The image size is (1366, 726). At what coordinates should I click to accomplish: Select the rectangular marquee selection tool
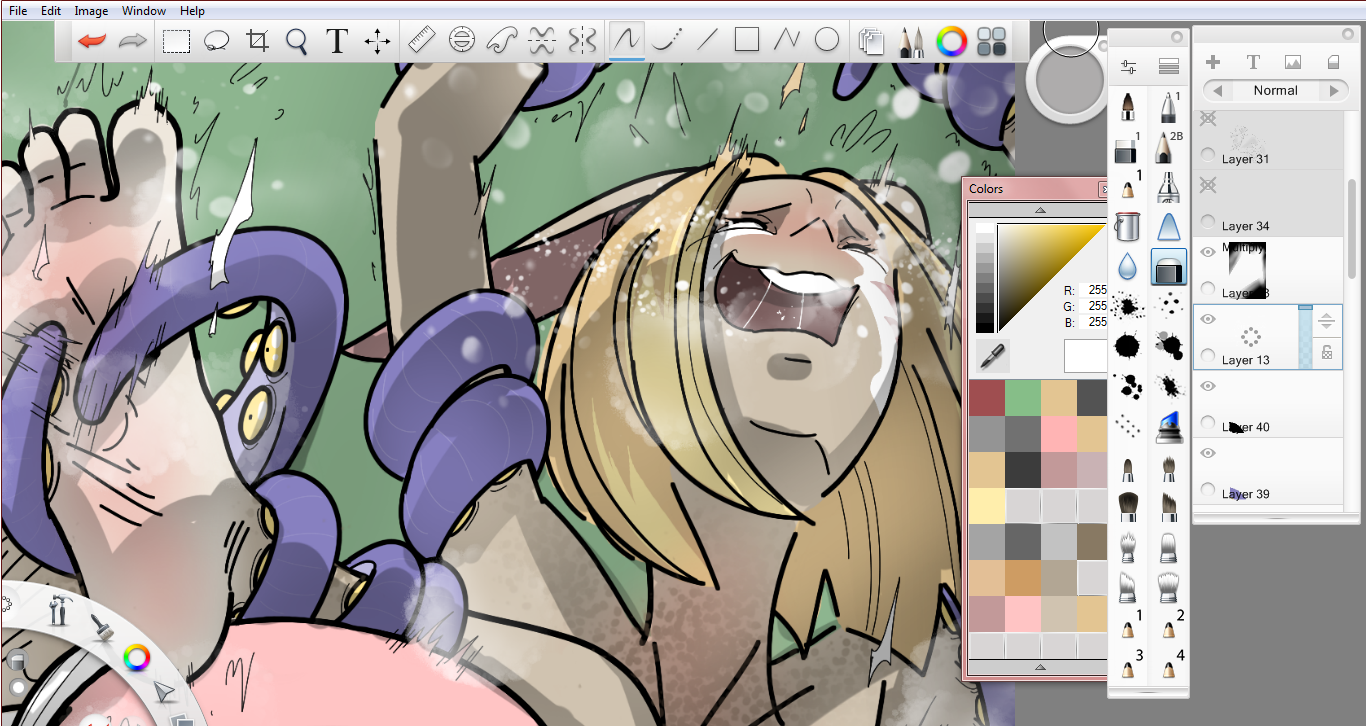coord(177,41)
